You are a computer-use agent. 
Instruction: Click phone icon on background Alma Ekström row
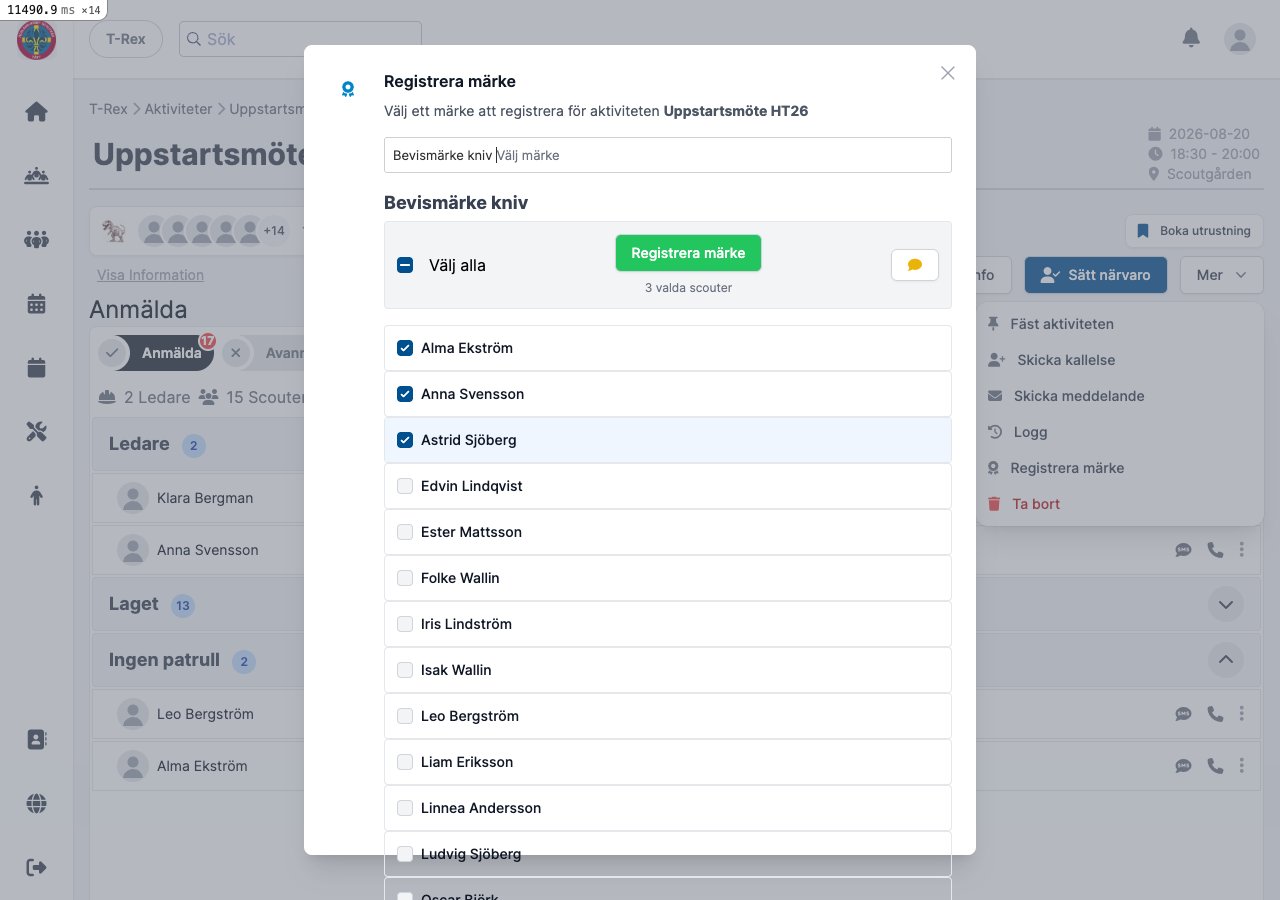tap(1215, 766)
